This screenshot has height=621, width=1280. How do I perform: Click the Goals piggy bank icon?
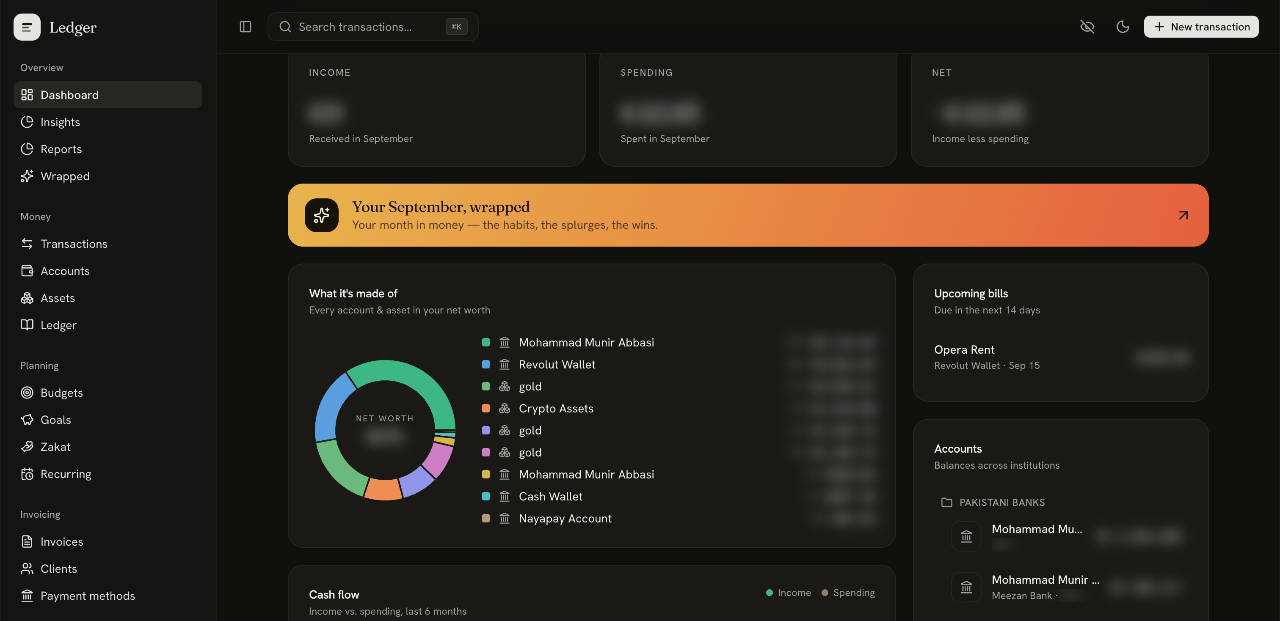pos(27,420)
